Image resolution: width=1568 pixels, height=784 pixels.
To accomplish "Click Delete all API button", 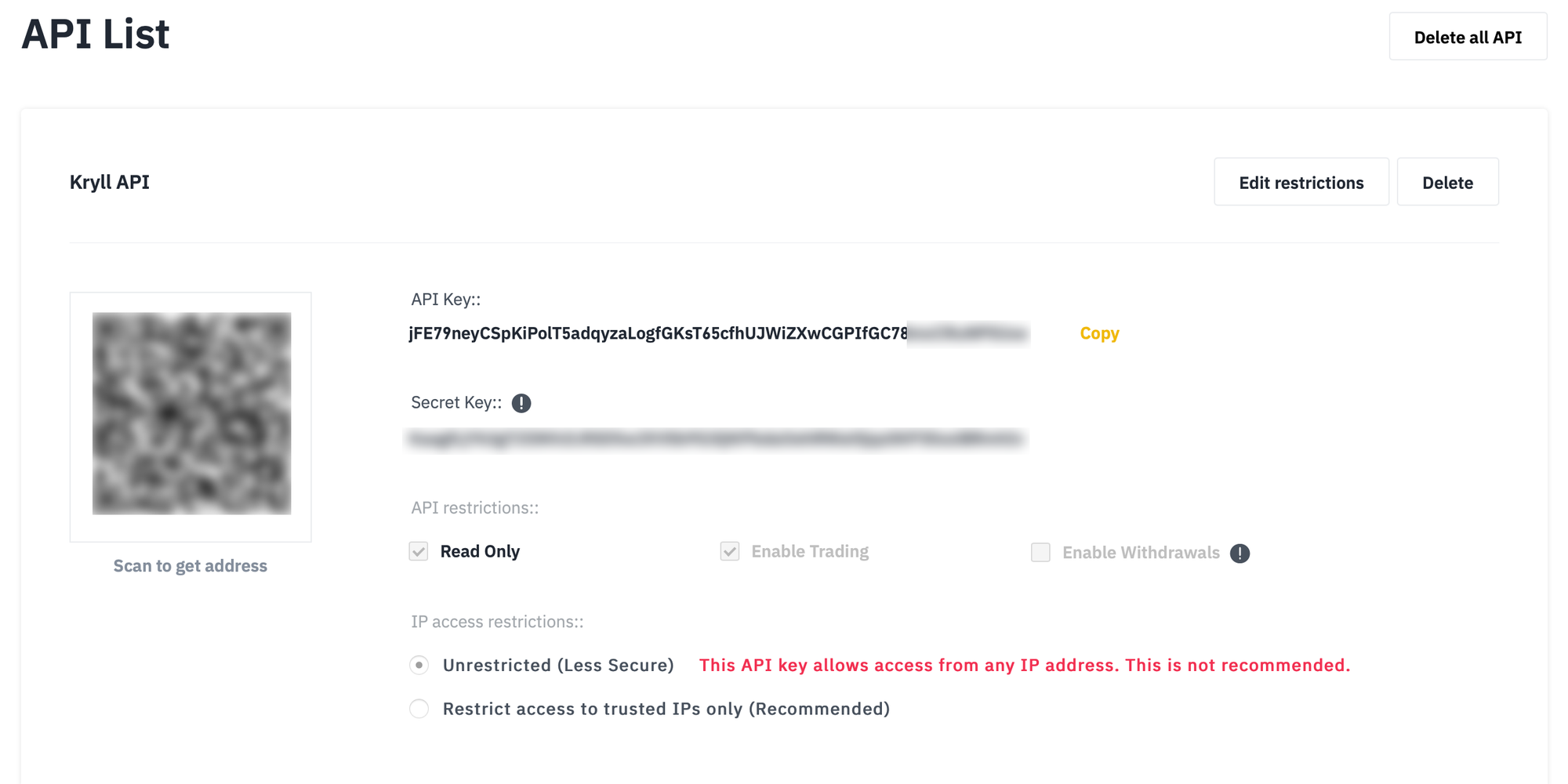I will click(x=1468, y=37).
